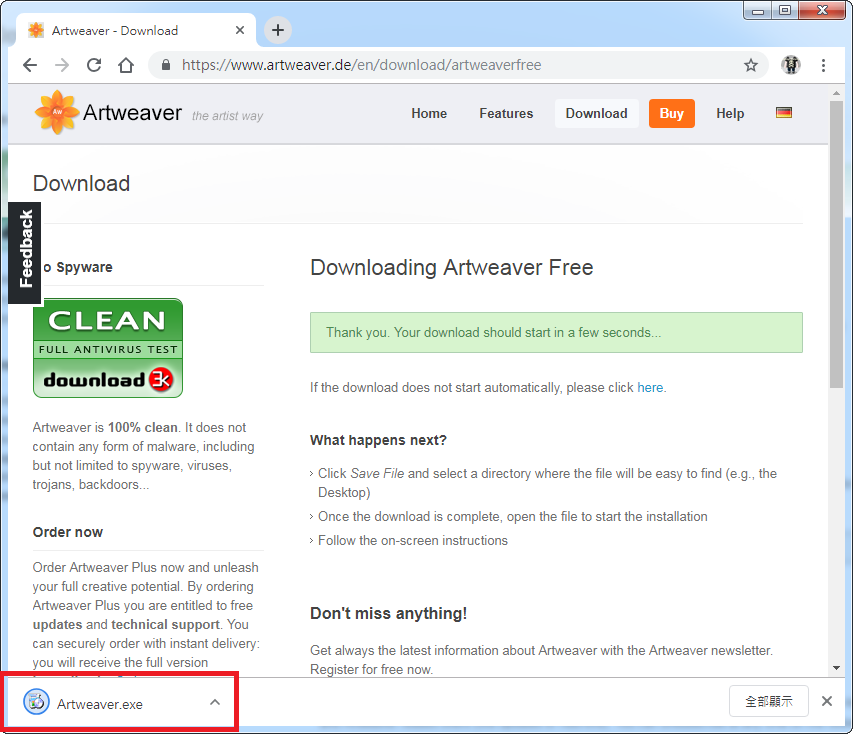Open the Chrome three-dot menu

point(823,65)
